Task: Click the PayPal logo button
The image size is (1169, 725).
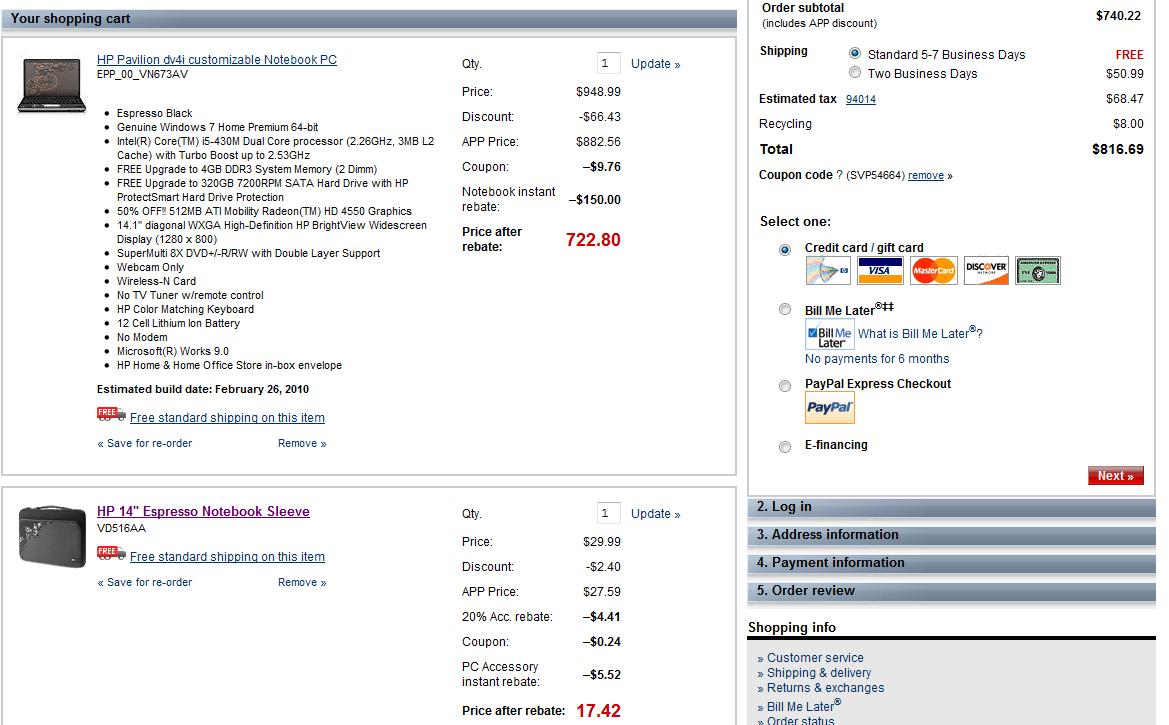Action: pyautogui.click(x=830, y=408)
